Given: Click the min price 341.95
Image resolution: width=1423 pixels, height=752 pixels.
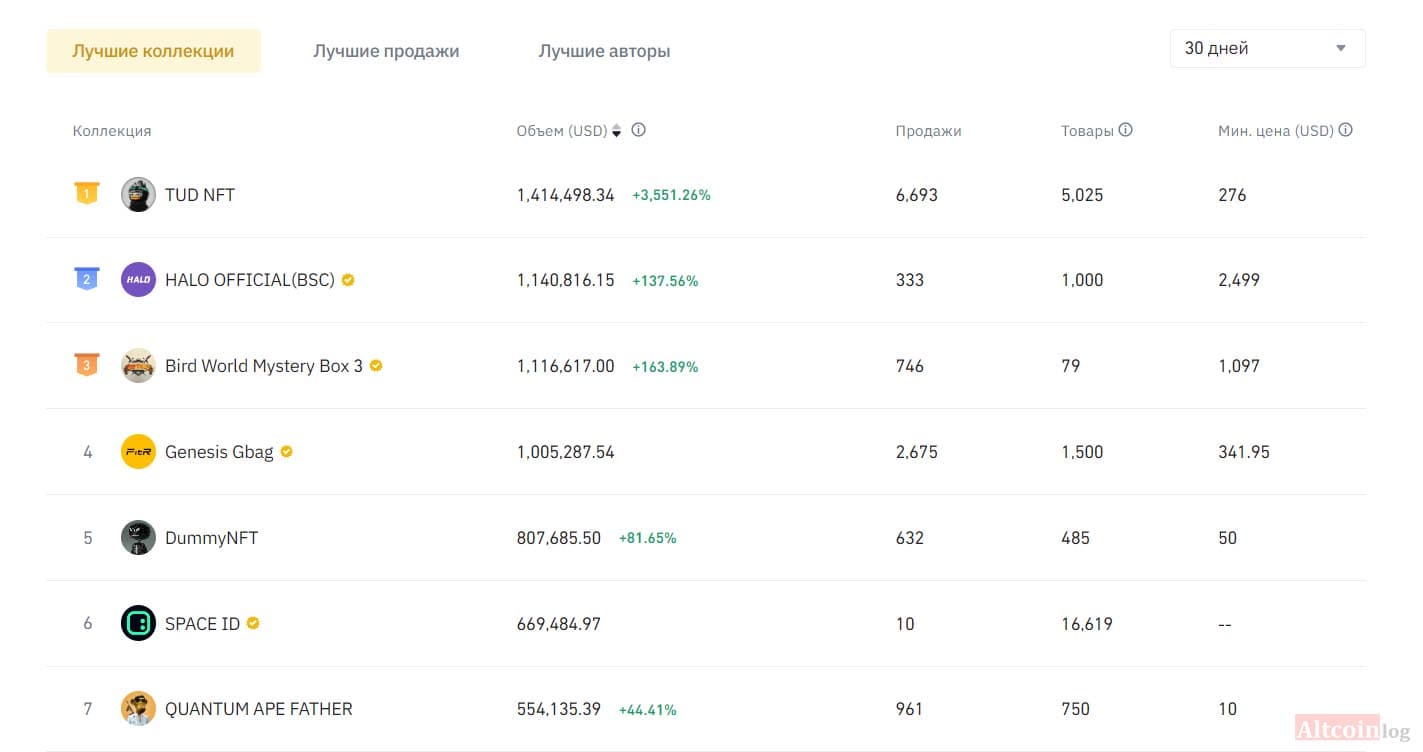Looking at the screenshot, I should (x=1244, y=452).
